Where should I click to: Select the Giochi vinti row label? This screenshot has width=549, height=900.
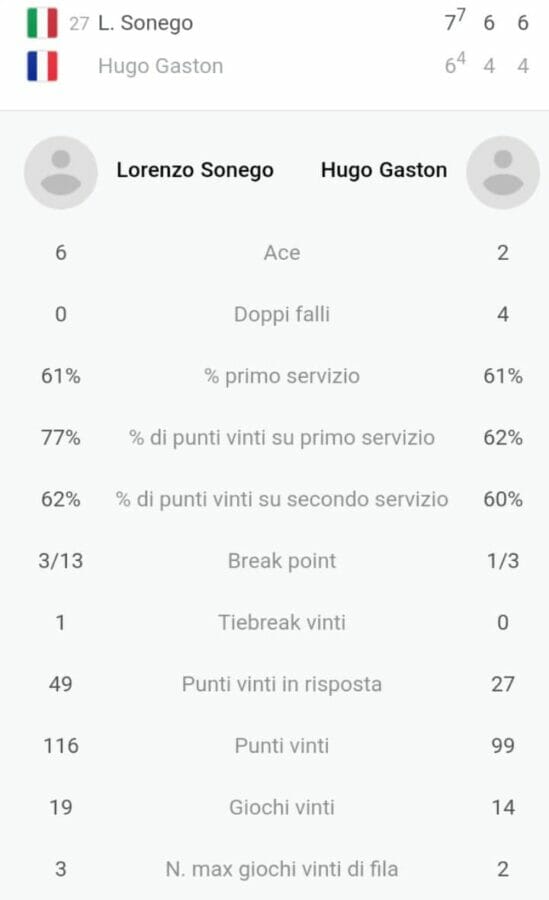[281, 808]
